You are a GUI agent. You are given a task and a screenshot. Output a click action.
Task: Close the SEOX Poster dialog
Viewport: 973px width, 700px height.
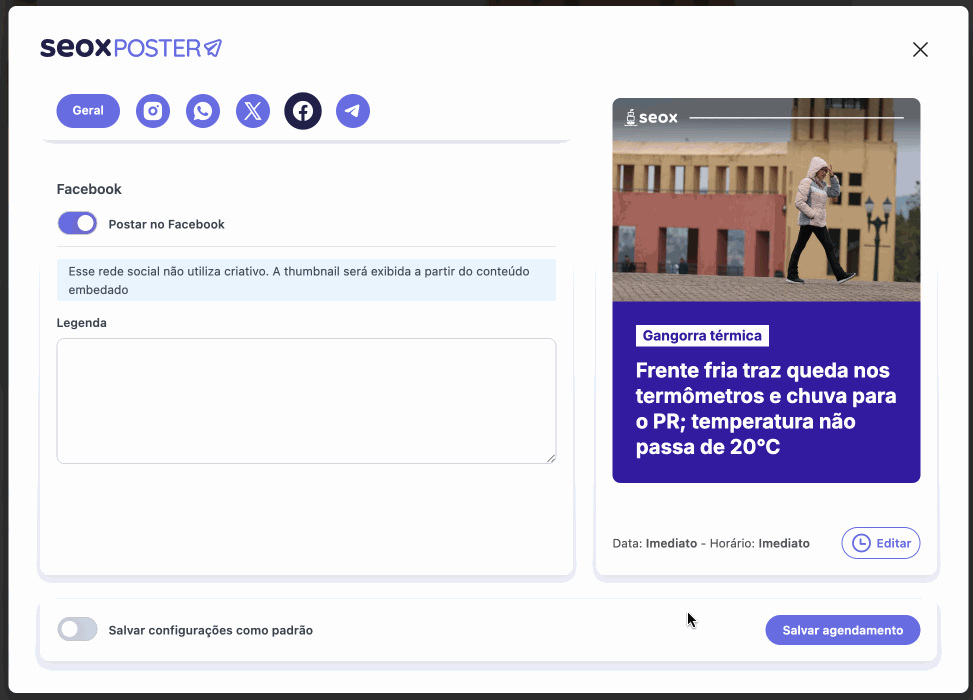point(920,50)
